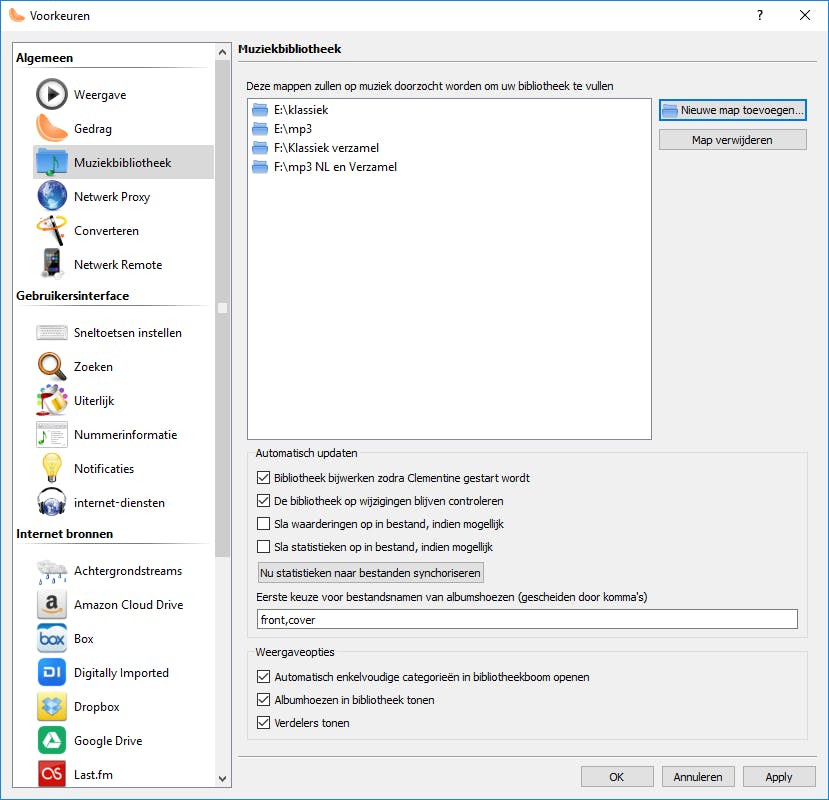829x800 pixels.
Task: Confirm with the OK button
Action: [616, 776]
